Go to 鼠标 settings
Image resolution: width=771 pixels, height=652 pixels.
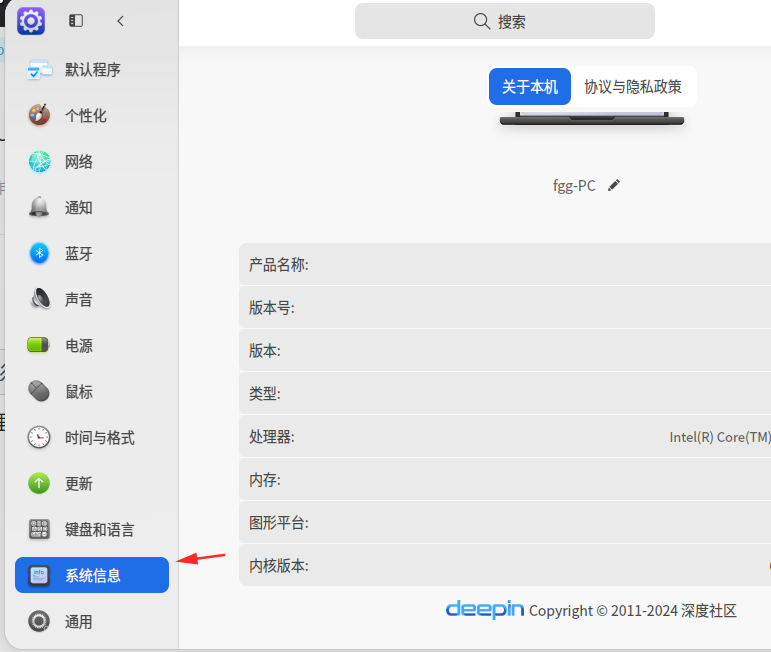click(x=92, y=392)
